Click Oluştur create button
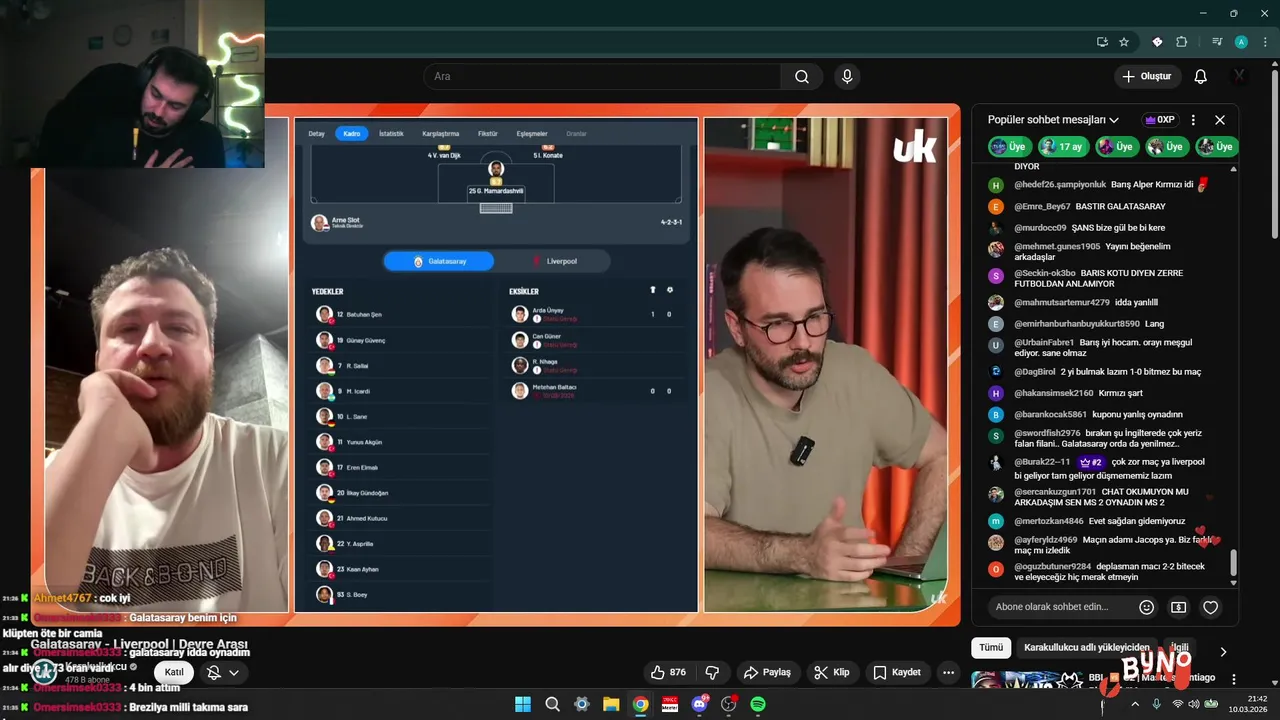1280x720 pixels. coord(1148,76)
